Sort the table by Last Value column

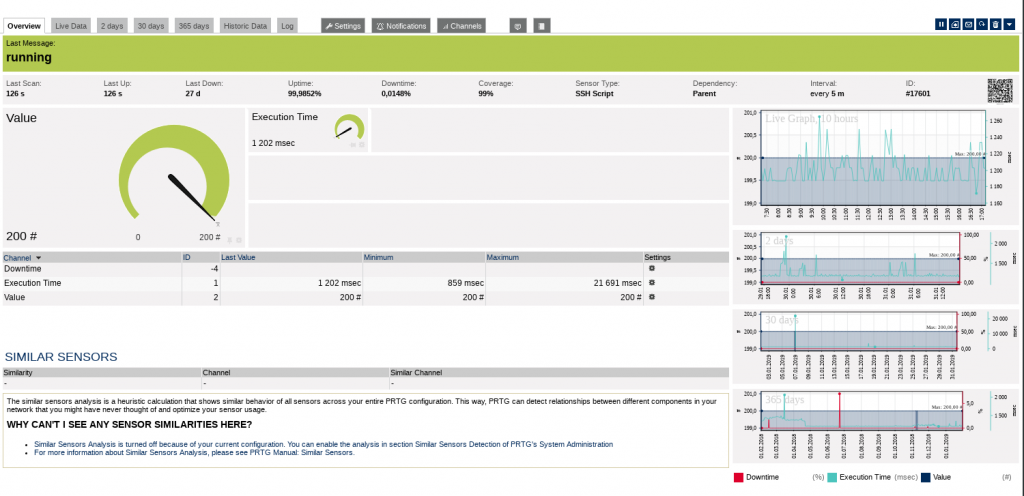click(x=238, y=258)
